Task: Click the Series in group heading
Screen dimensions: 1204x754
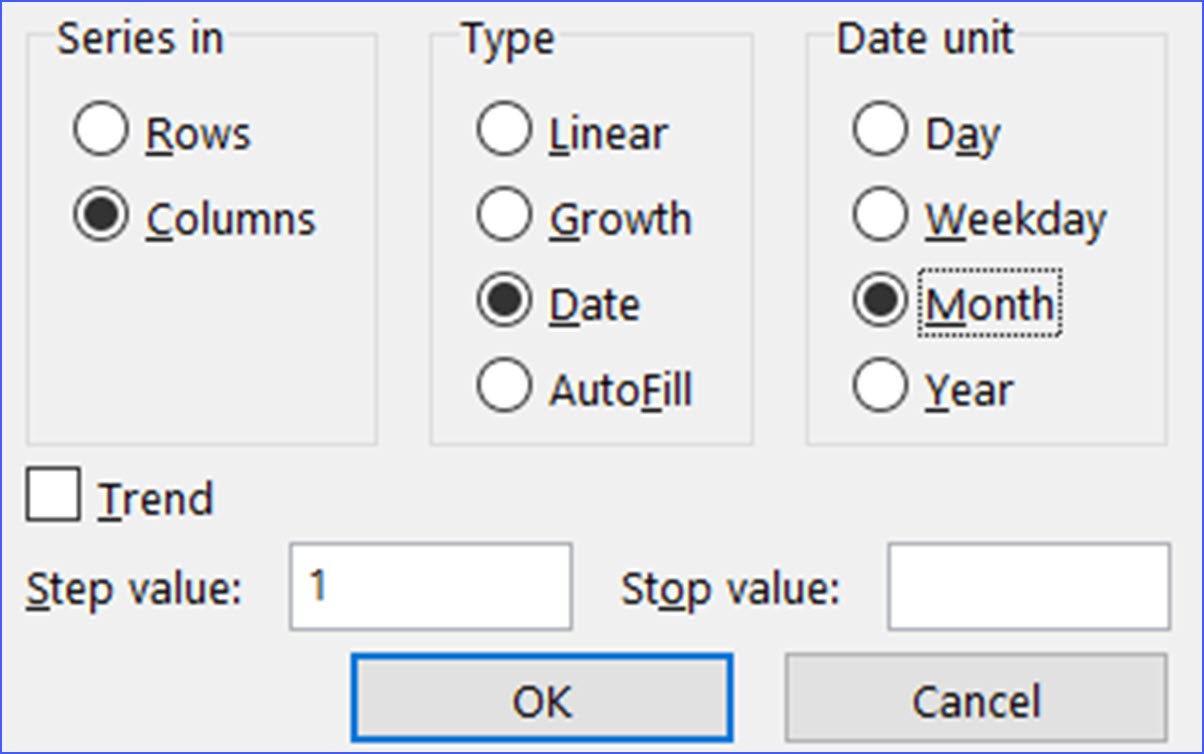Action: (140, 38)
